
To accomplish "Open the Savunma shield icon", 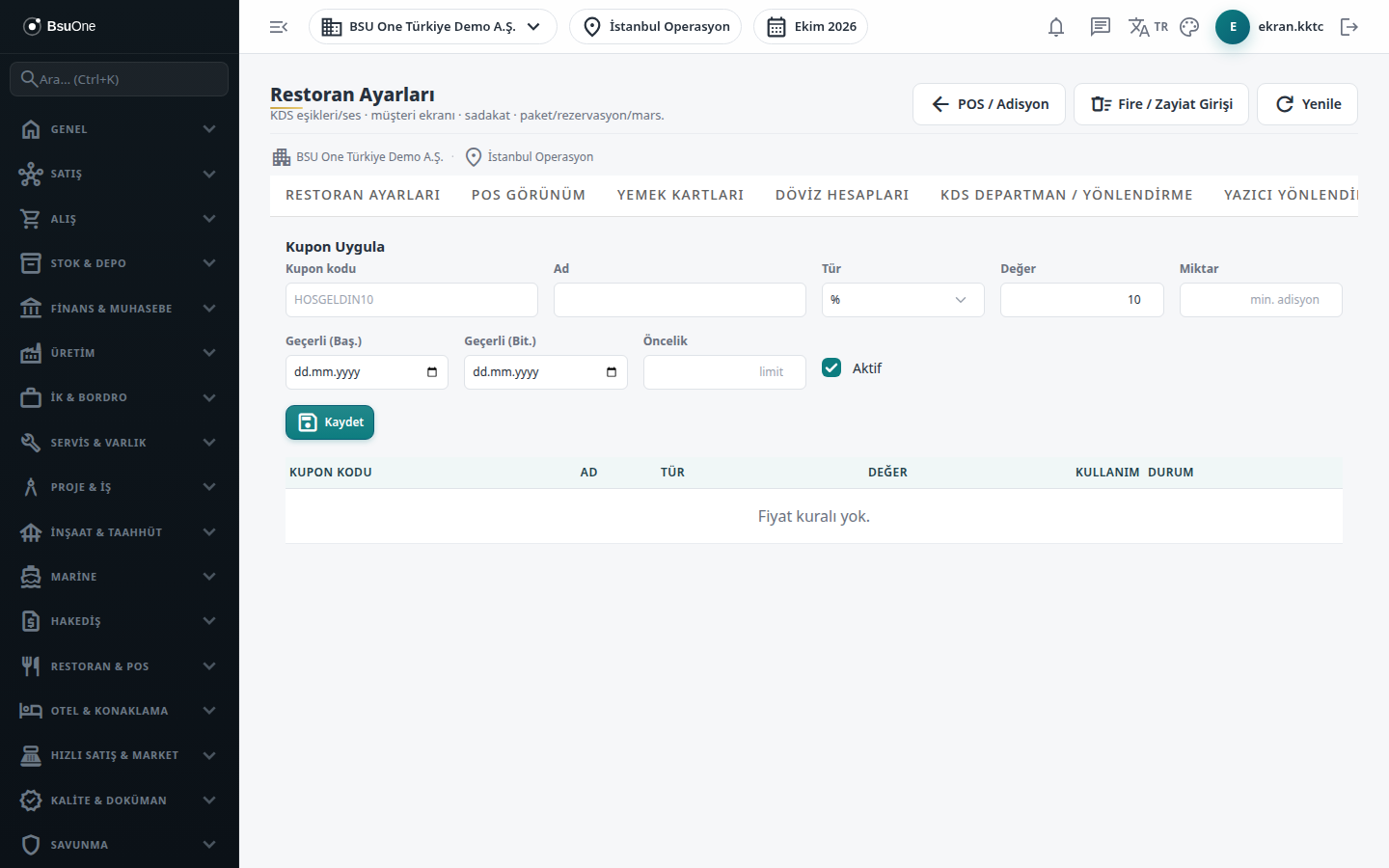I will pyautogui.click(x=31, y=845).
